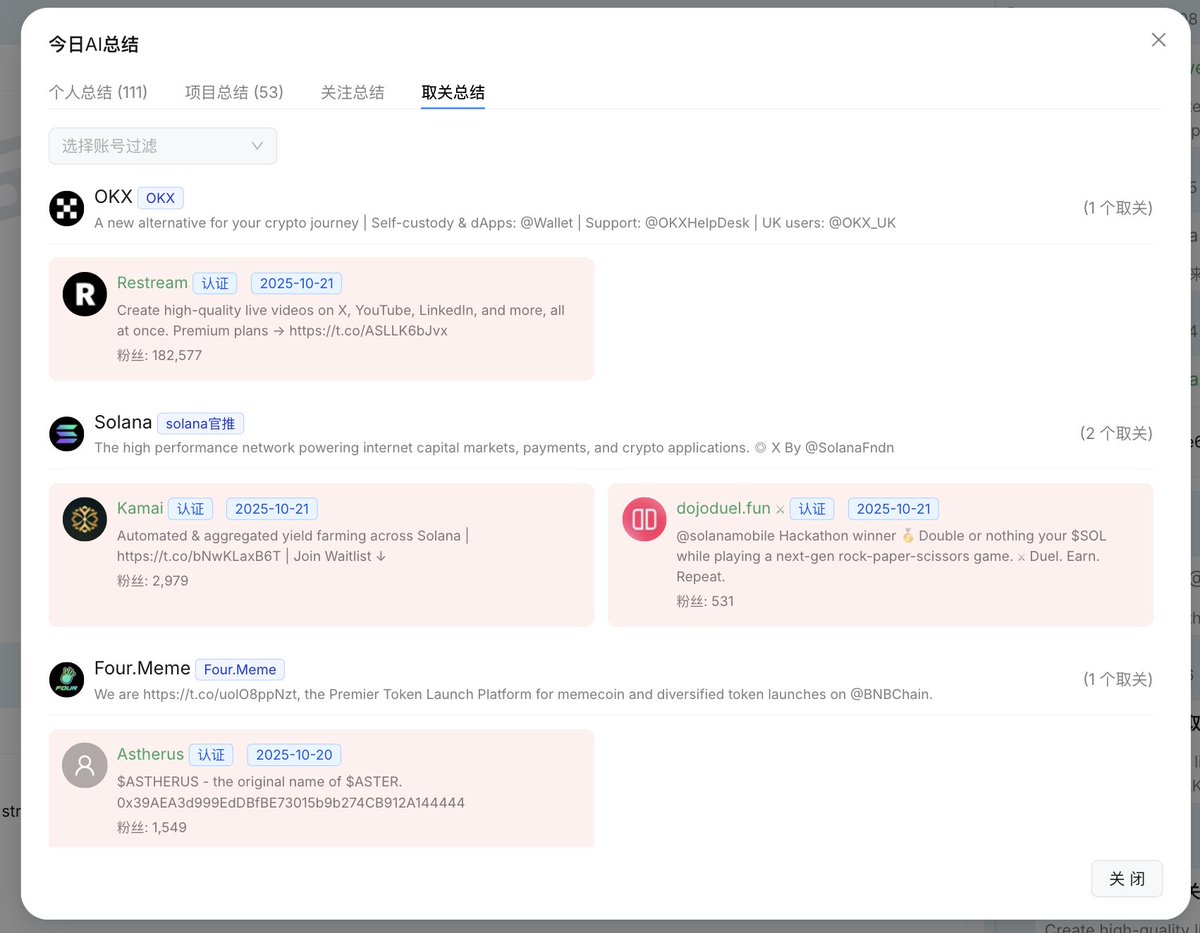Open the dojoduel.fun pink avatar icon
Viewport: 1200px width, 933px height.
click(x=644, y=520)
